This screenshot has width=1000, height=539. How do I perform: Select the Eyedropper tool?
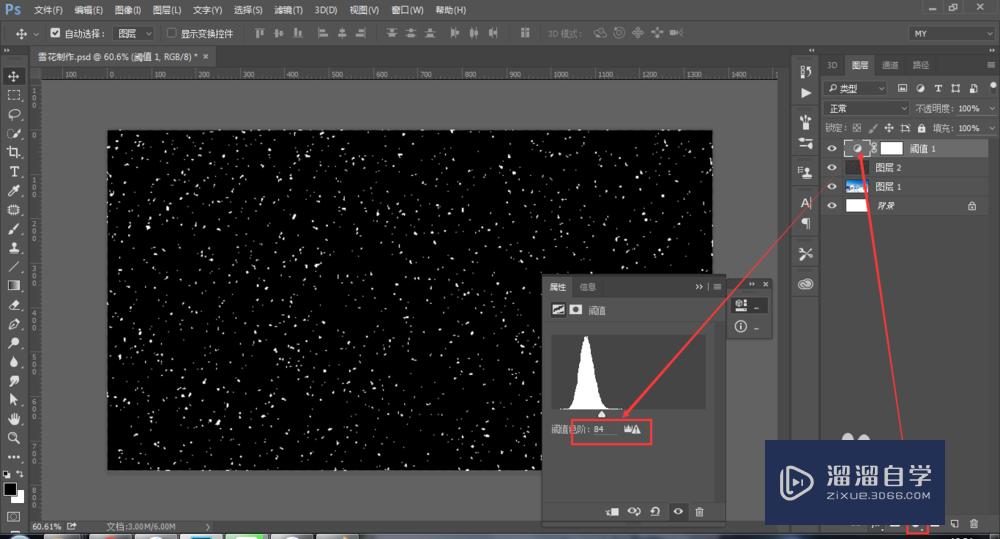click(x=13, y=191)
